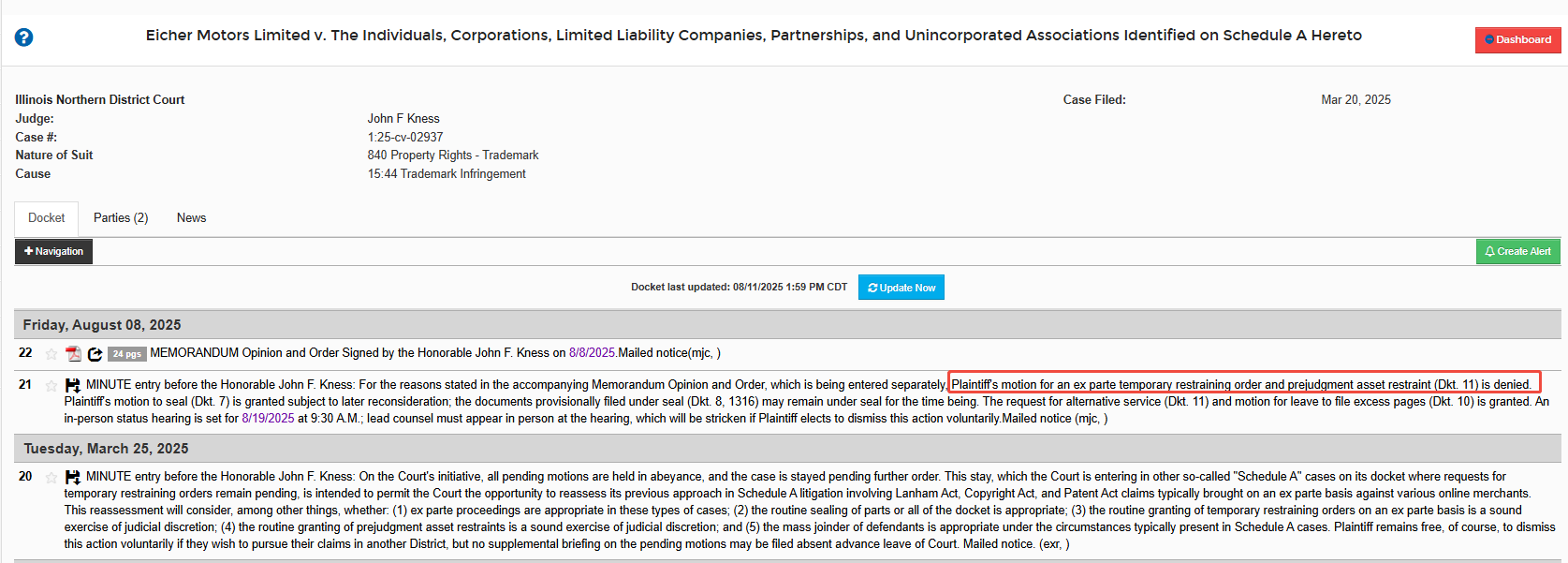Click Illinois Northern District Court text
This screenshot has height=563, width=1568.
click(99, 99)
